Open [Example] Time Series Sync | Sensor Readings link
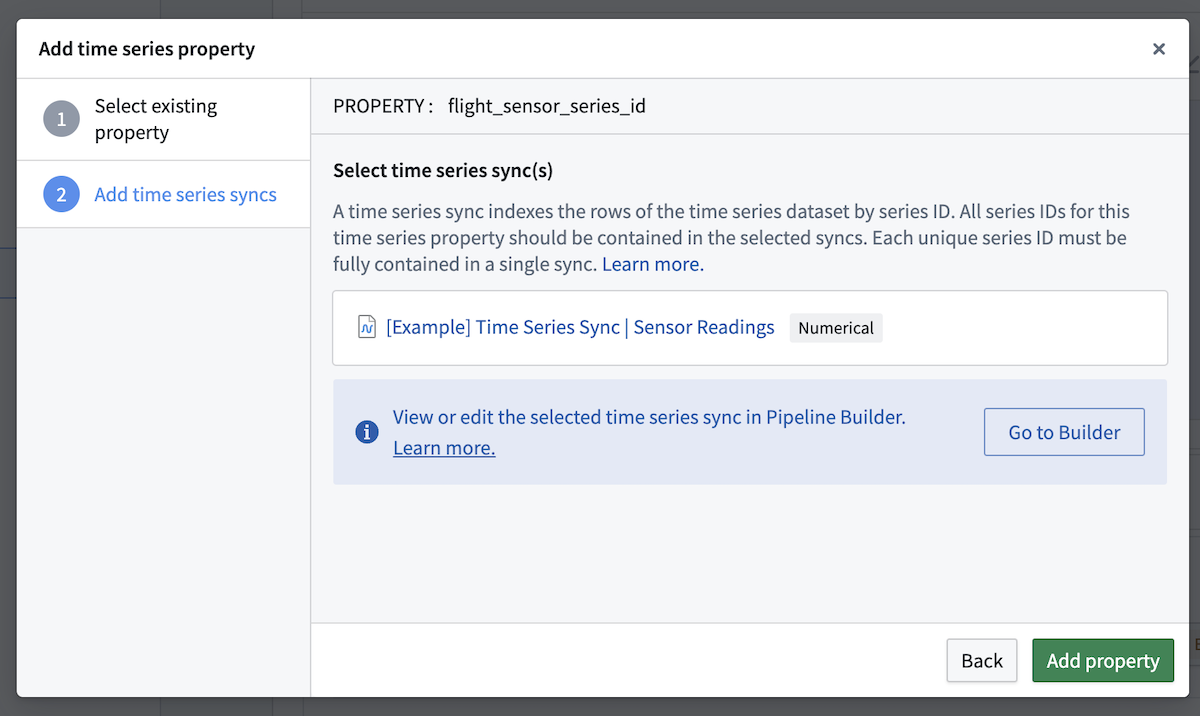The width and height of the screenshot is (1200, 716). point(580,328)
